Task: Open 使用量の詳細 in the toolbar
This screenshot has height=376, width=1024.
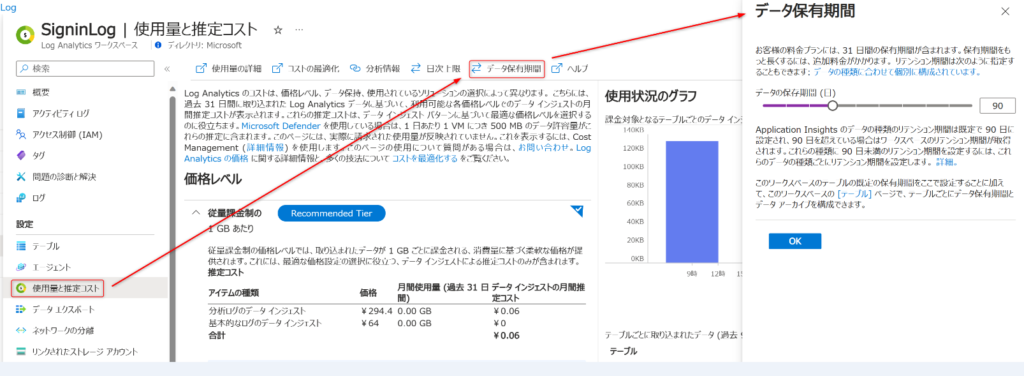Action: (x=229, y=69)
